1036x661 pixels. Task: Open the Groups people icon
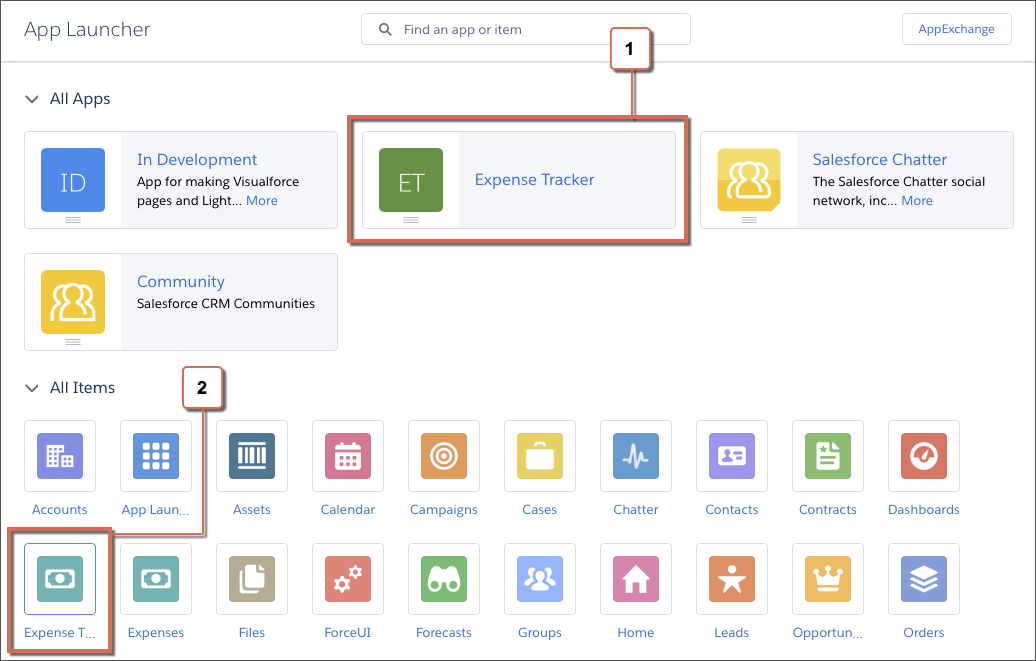pyautogui.click(x=540, y=579)
